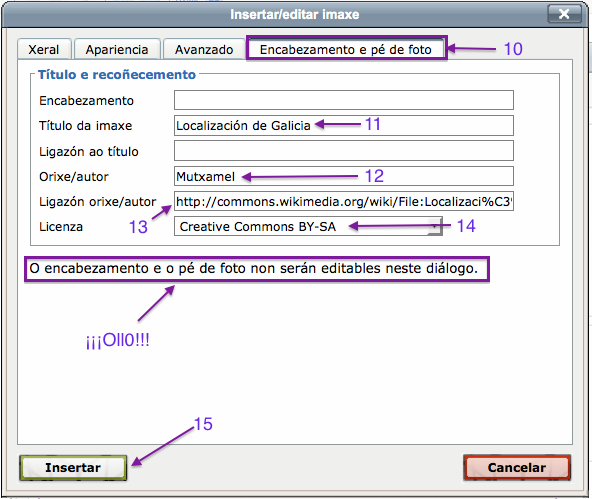This screenshot has height=499, width=592.
Task: Click the Licenza label
Action: (61, 226)
